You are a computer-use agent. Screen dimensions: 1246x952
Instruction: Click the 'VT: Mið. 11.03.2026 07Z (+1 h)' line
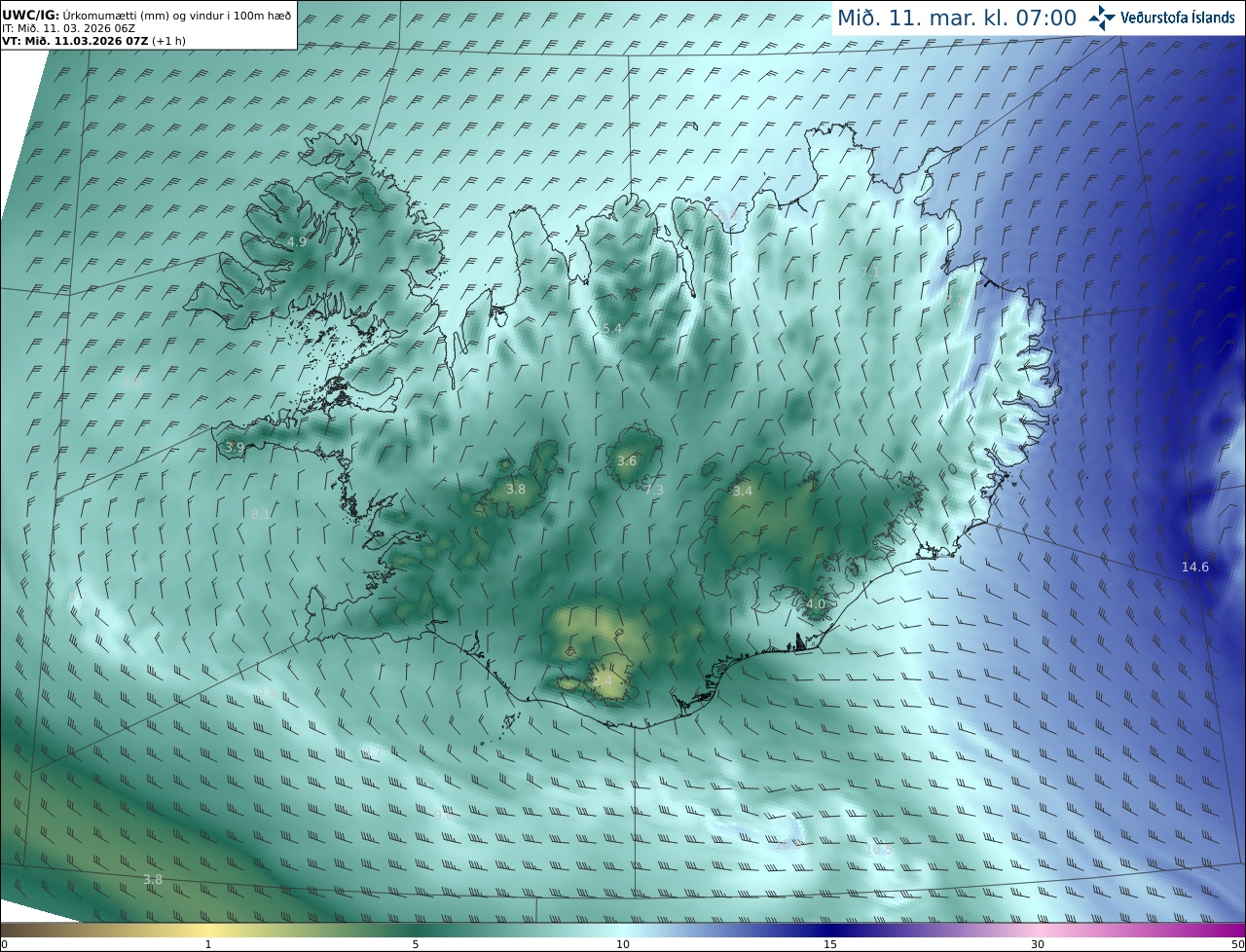[93, 41]
